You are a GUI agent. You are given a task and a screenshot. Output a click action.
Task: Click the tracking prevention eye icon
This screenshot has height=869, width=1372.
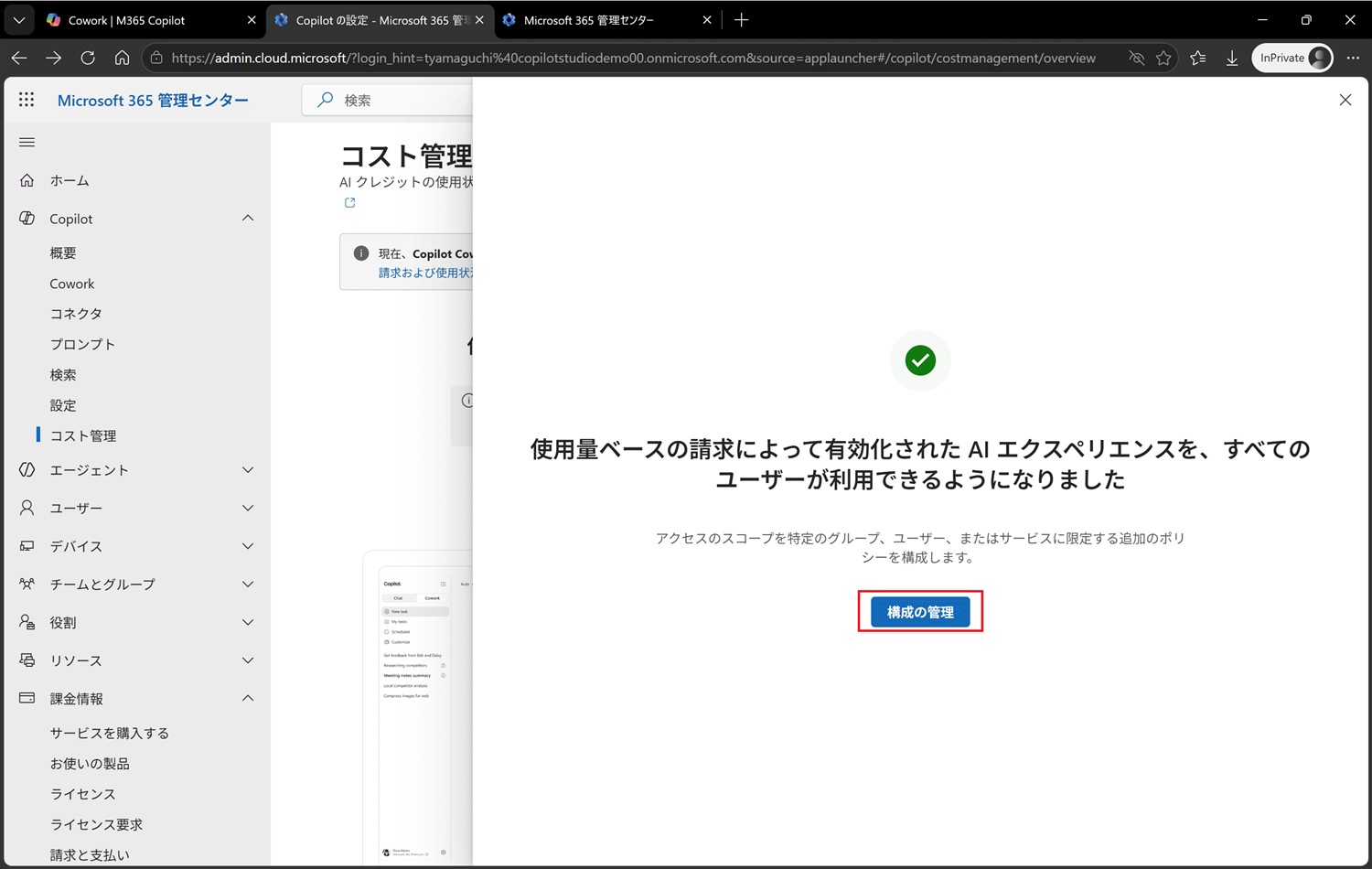coord(1137,58)
